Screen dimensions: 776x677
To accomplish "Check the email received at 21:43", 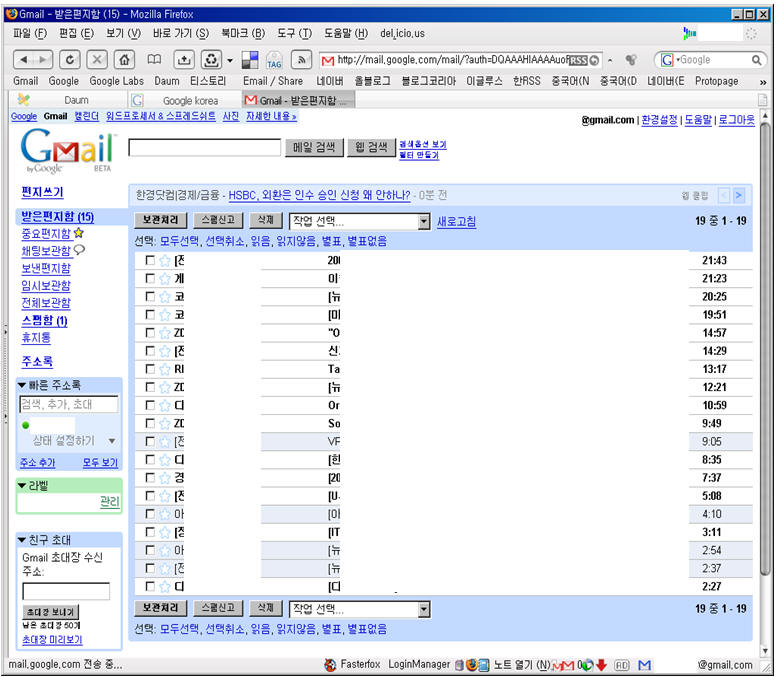I will click(150, 260).
